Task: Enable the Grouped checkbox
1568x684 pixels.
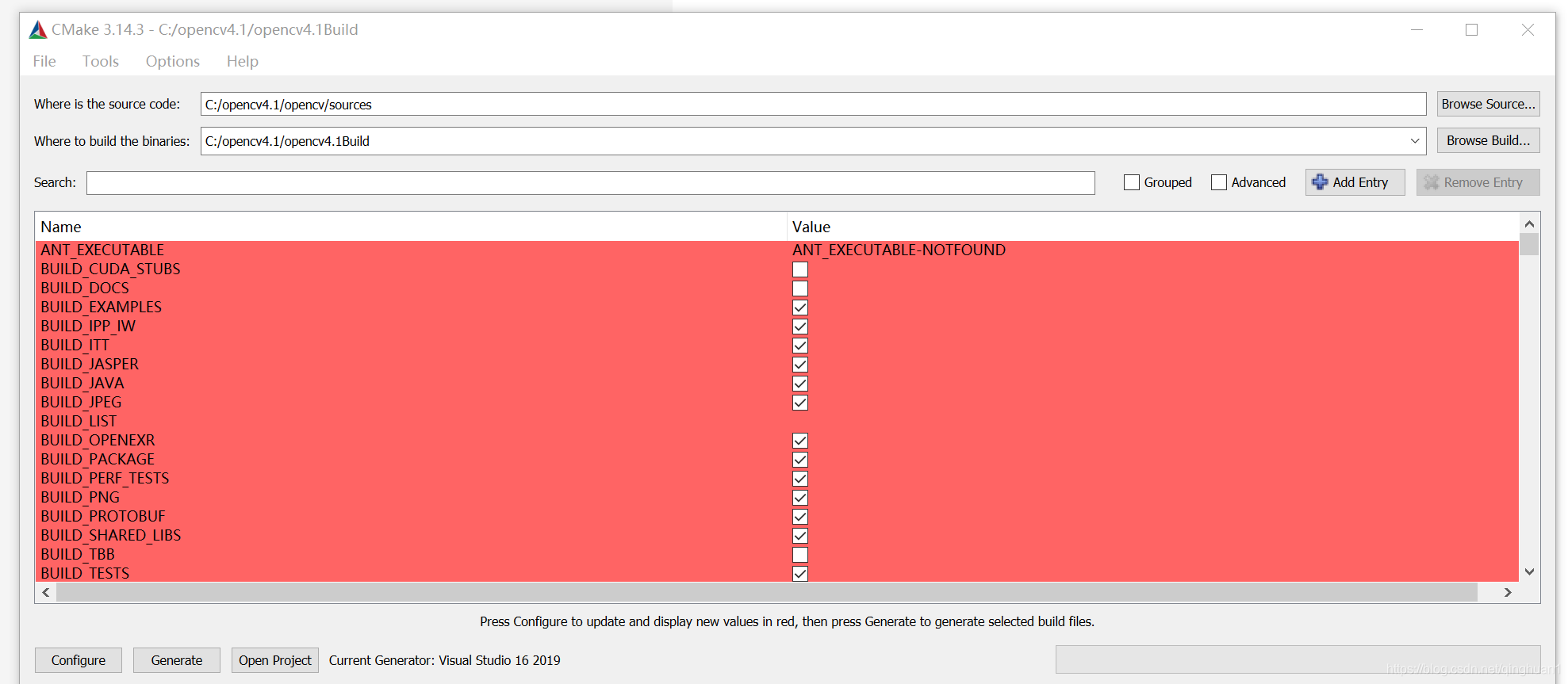Action: point(1132,182)
